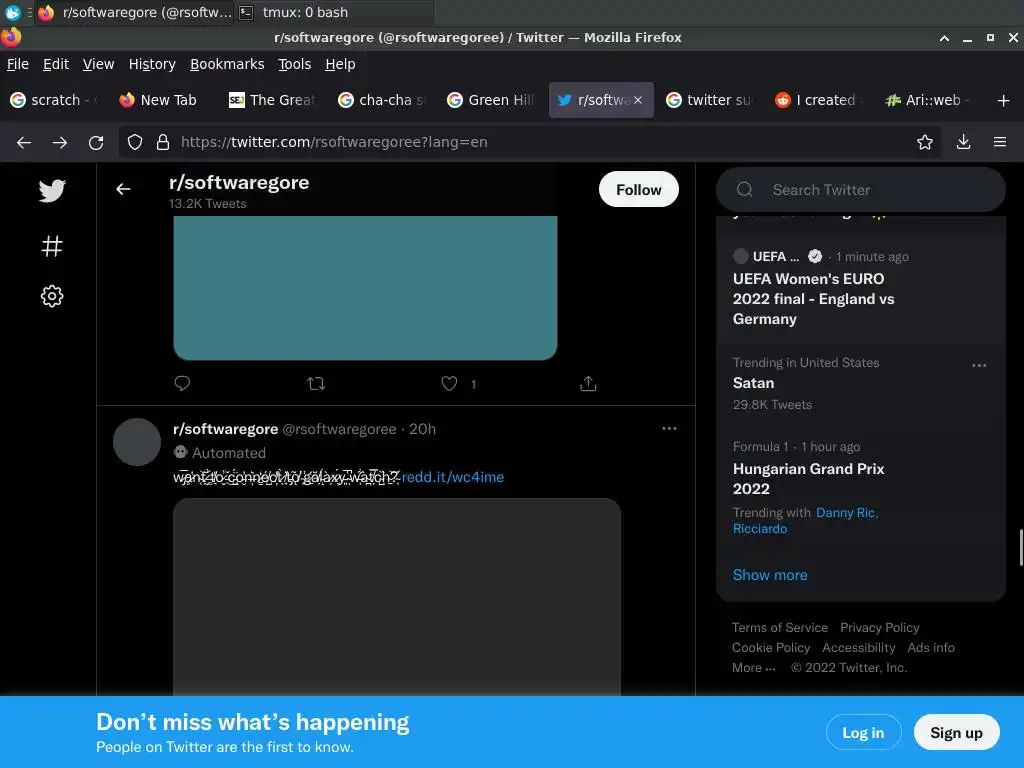This screenshot has width=1024, height=768.
Task: Expand the More footer options
Action: [754, 667]
